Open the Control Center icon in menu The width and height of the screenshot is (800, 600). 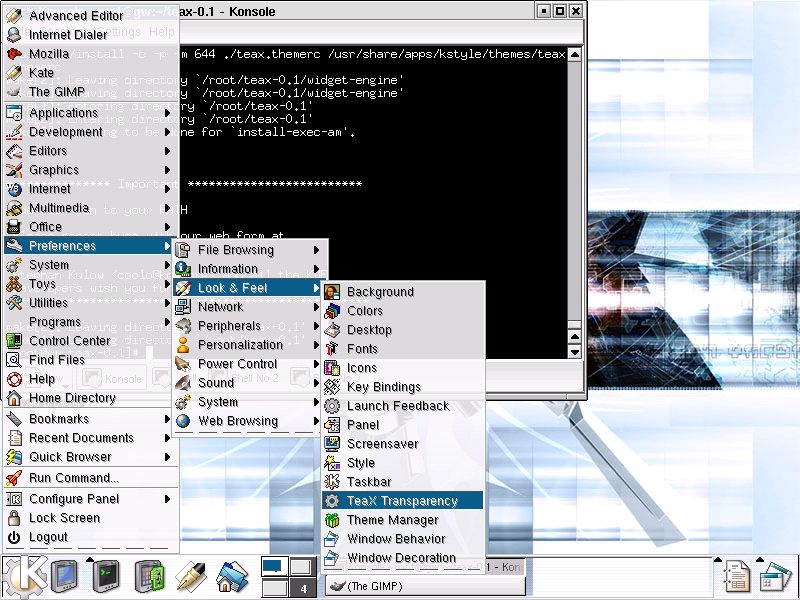click(x=14, y=341)
